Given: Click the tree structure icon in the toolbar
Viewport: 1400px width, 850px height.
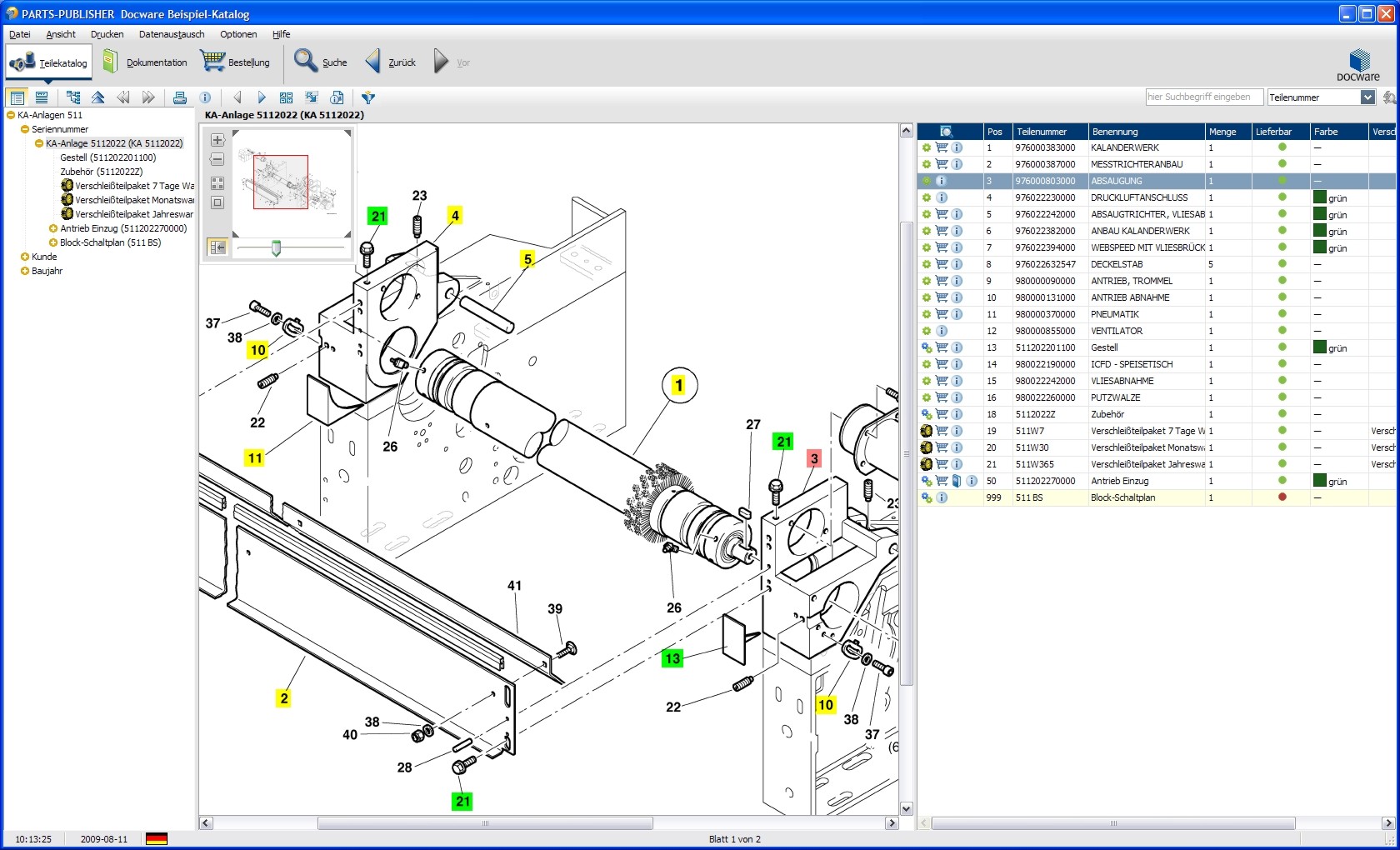Looking at the screenshot, I should tap(73, 97).
